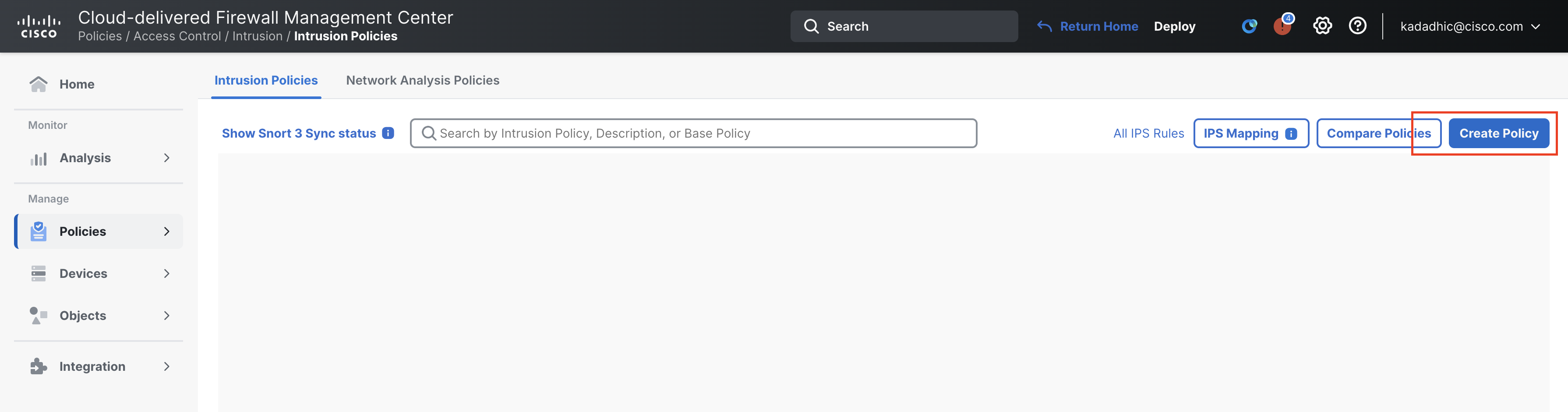Viewport: 1568px width, 412px height.
Task: Click Intrusion in the breadcrumb
Action: point(258,36)
